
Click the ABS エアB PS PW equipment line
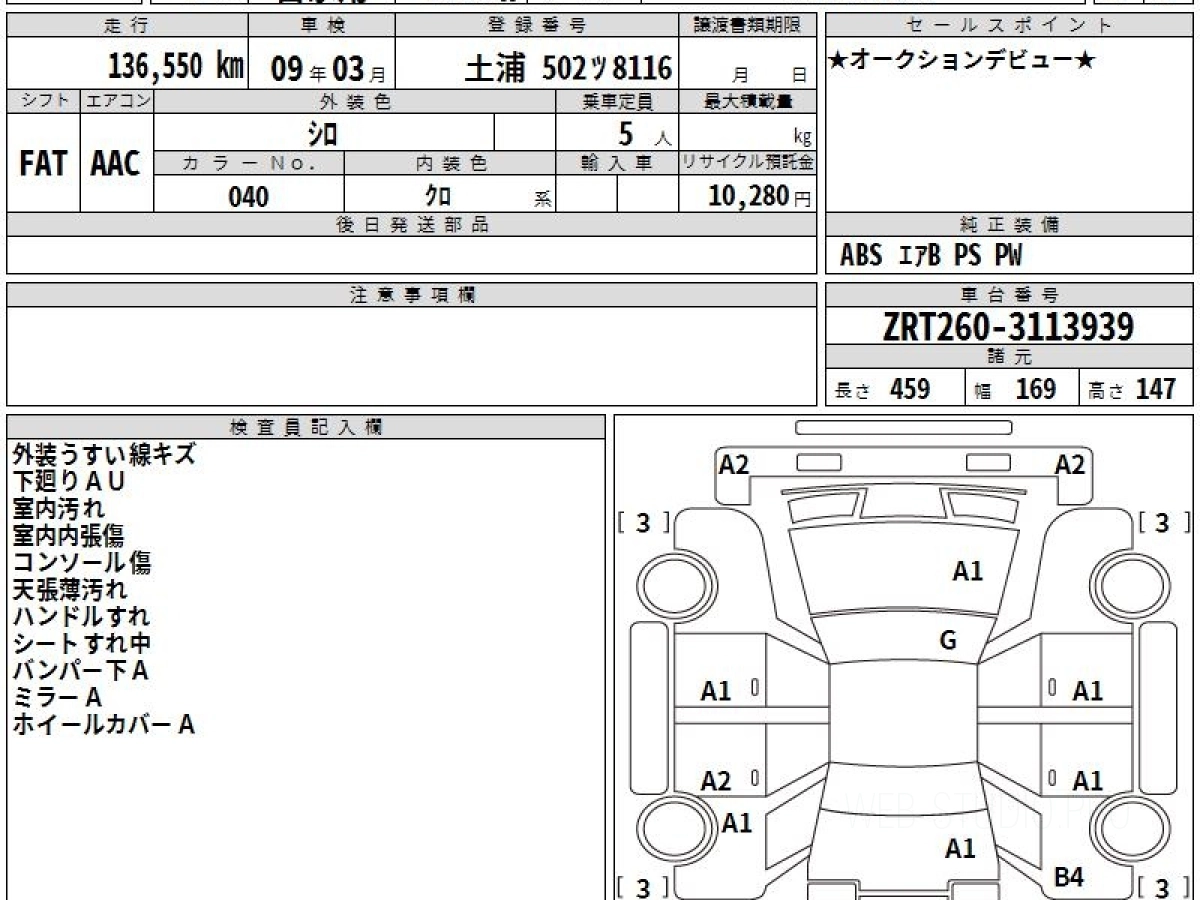click(931, 256)
